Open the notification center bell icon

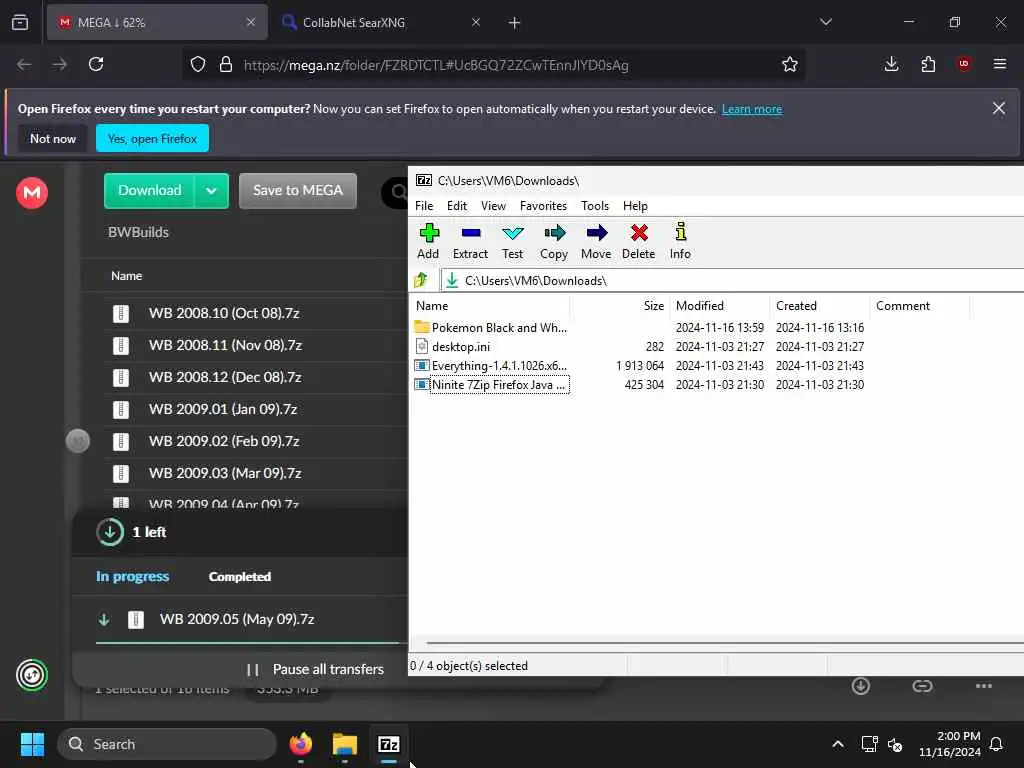(996, 744)
